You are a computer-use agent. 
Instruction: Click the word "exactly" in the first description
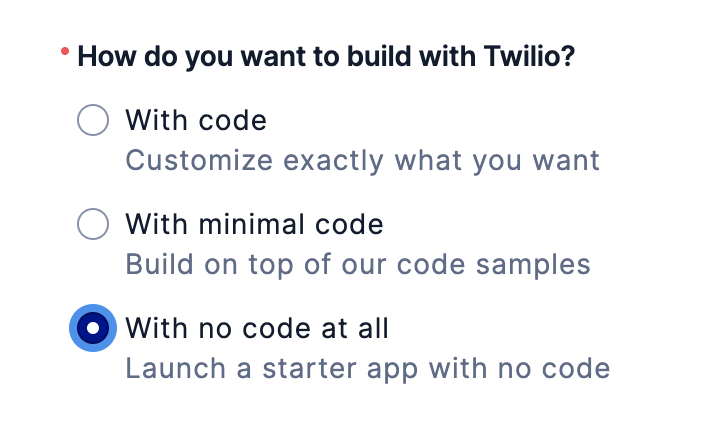pos(334,162)
